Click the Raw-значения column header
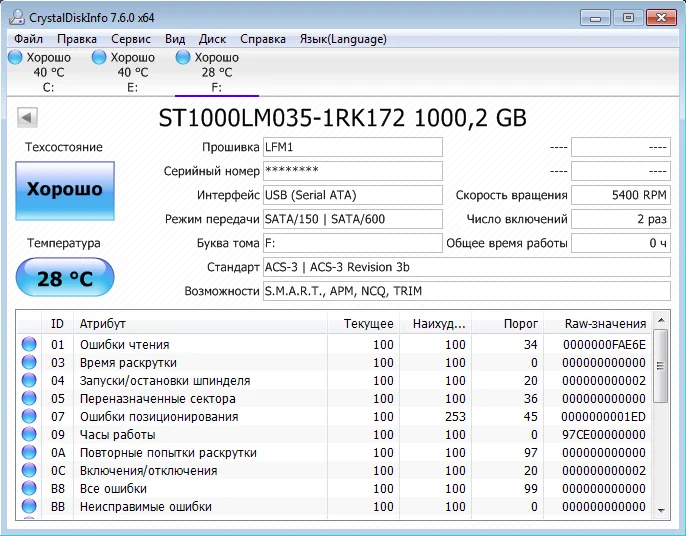686x536 pixels. tap(605, 323)
